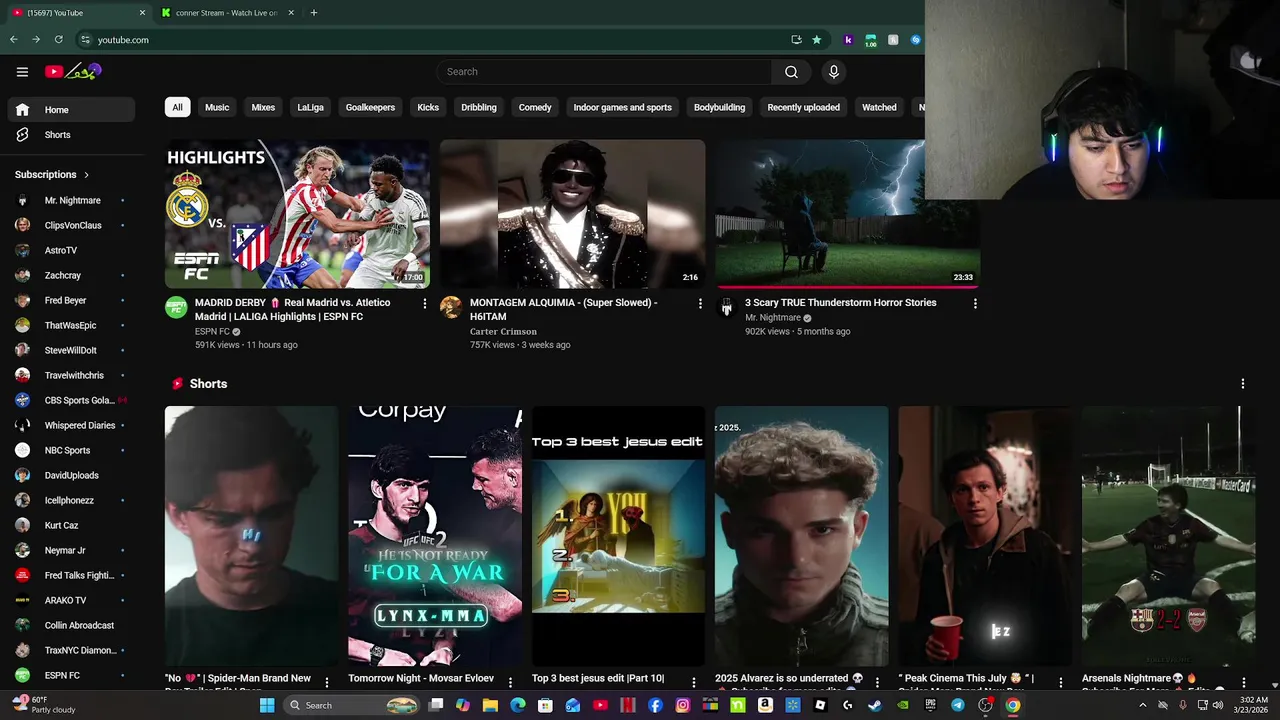The height and width of the screenshot is (720, 1280).
Task: Click the YouTube logo
Action: [73, 72]
